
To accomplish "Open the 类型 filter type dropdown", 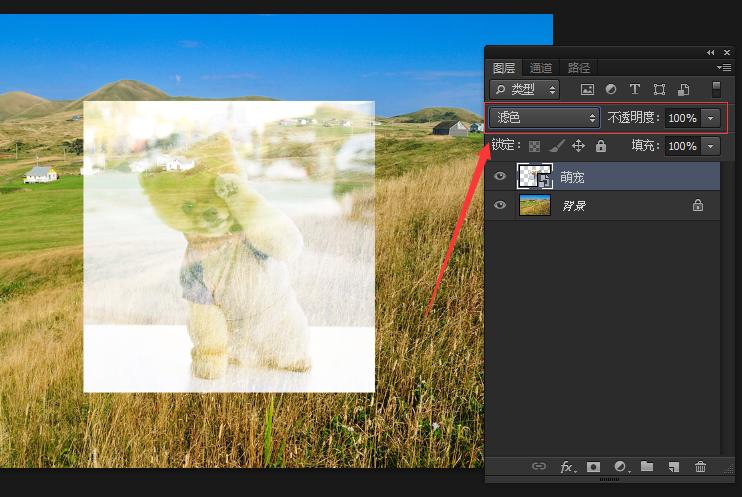I will click(525, 89).
